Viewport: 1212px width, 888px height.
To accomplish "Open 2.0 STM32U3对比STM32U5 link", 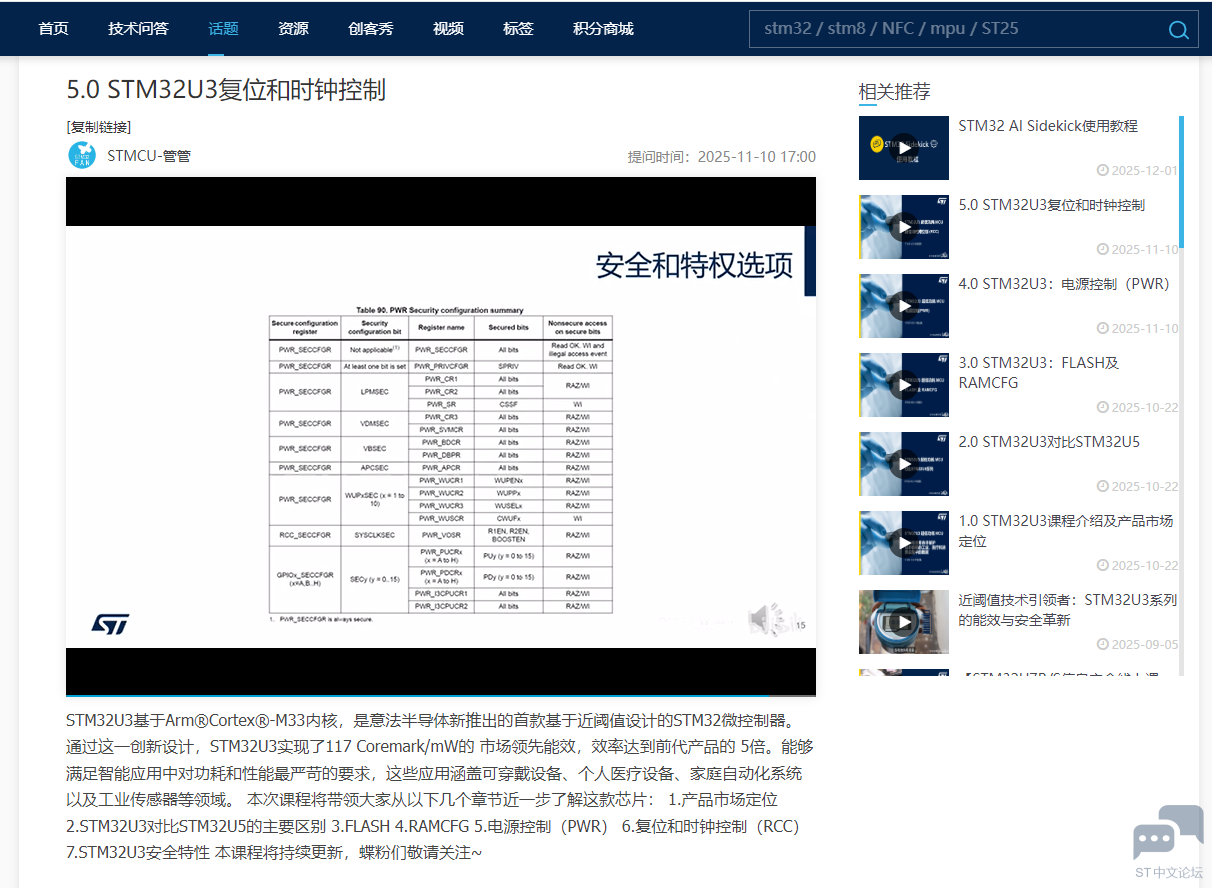I will coord(1049,442).
